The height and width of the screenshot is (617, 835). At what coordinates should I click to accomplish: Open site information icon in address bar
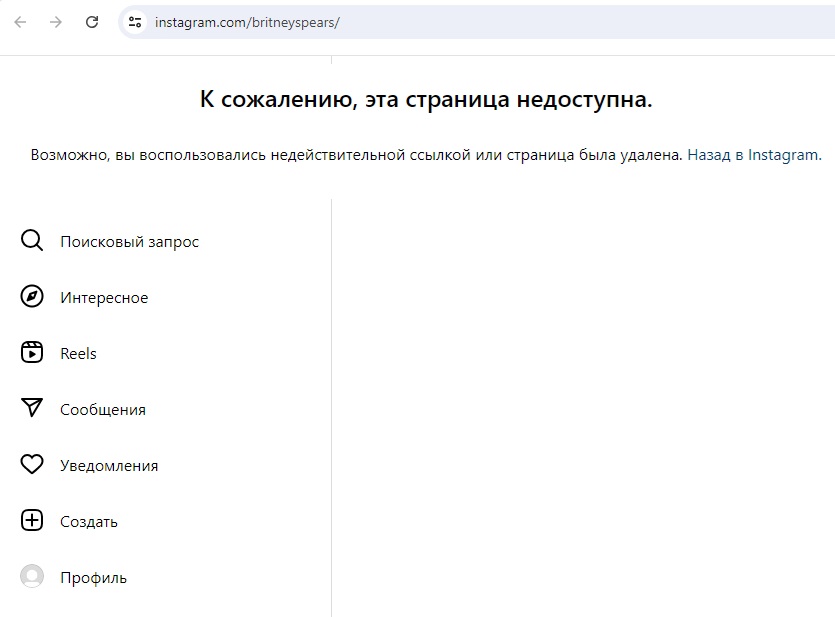click(135, 22)
